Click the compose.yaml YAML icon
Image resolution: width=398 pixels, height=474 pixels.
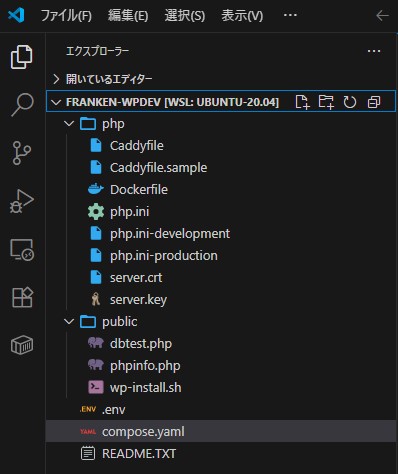pos(88,431)
